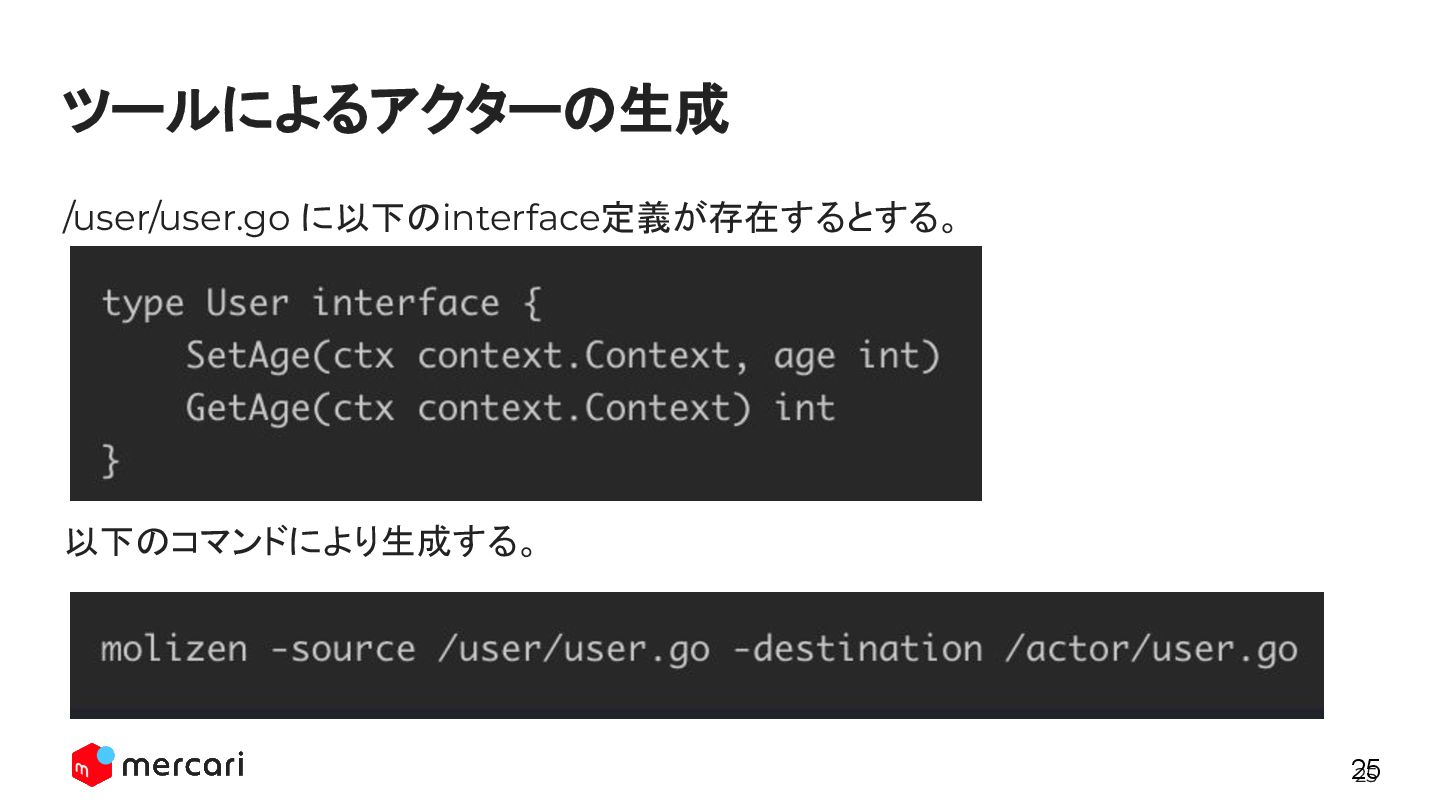
Task: Click the GetAge method name in code
Action: pos(248,409)
